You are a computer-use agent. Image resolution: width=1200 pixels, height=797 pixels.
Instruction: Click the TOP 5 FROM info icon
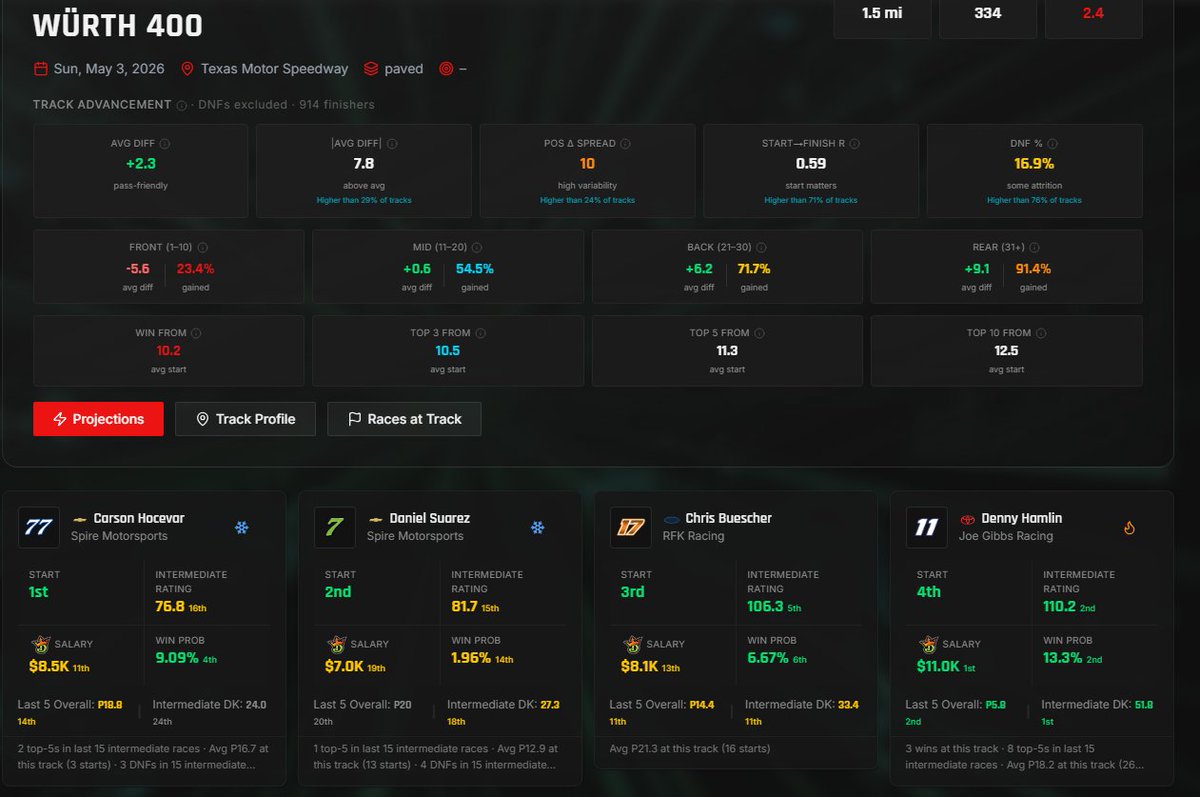click(760, 333)
